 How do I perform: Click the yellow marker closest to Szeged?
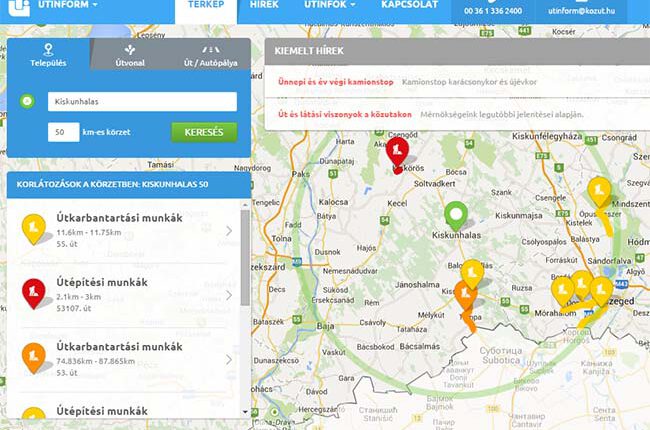(601, 291)
